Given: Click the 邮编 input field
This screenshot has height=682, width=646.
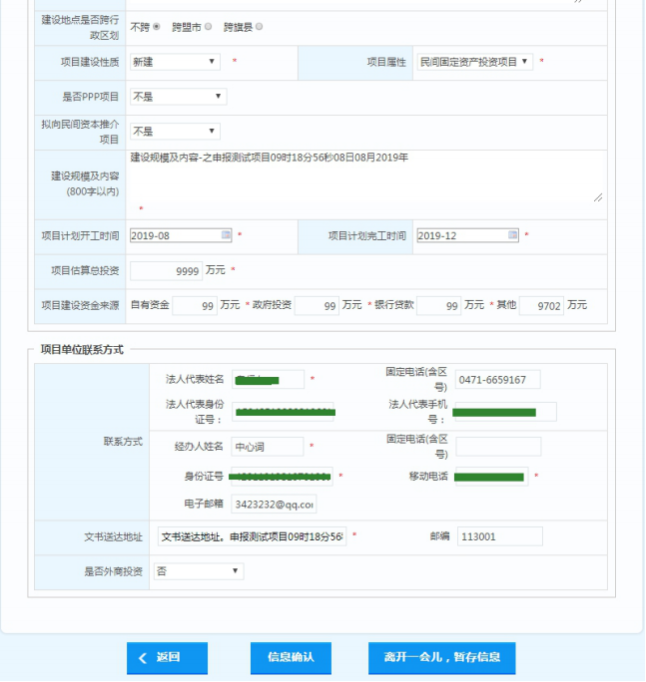Looking at the screenshot, I should coord(499,536).
